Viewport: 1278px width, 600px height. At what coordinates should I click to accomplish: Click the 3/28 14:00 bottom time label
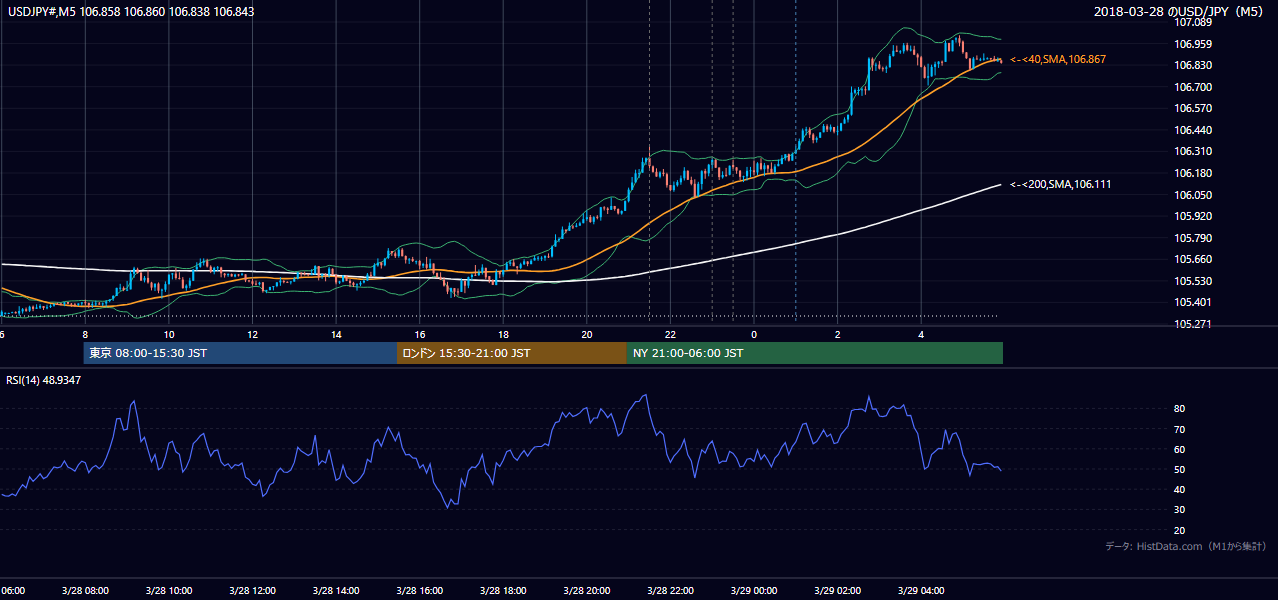click(335, 591)
